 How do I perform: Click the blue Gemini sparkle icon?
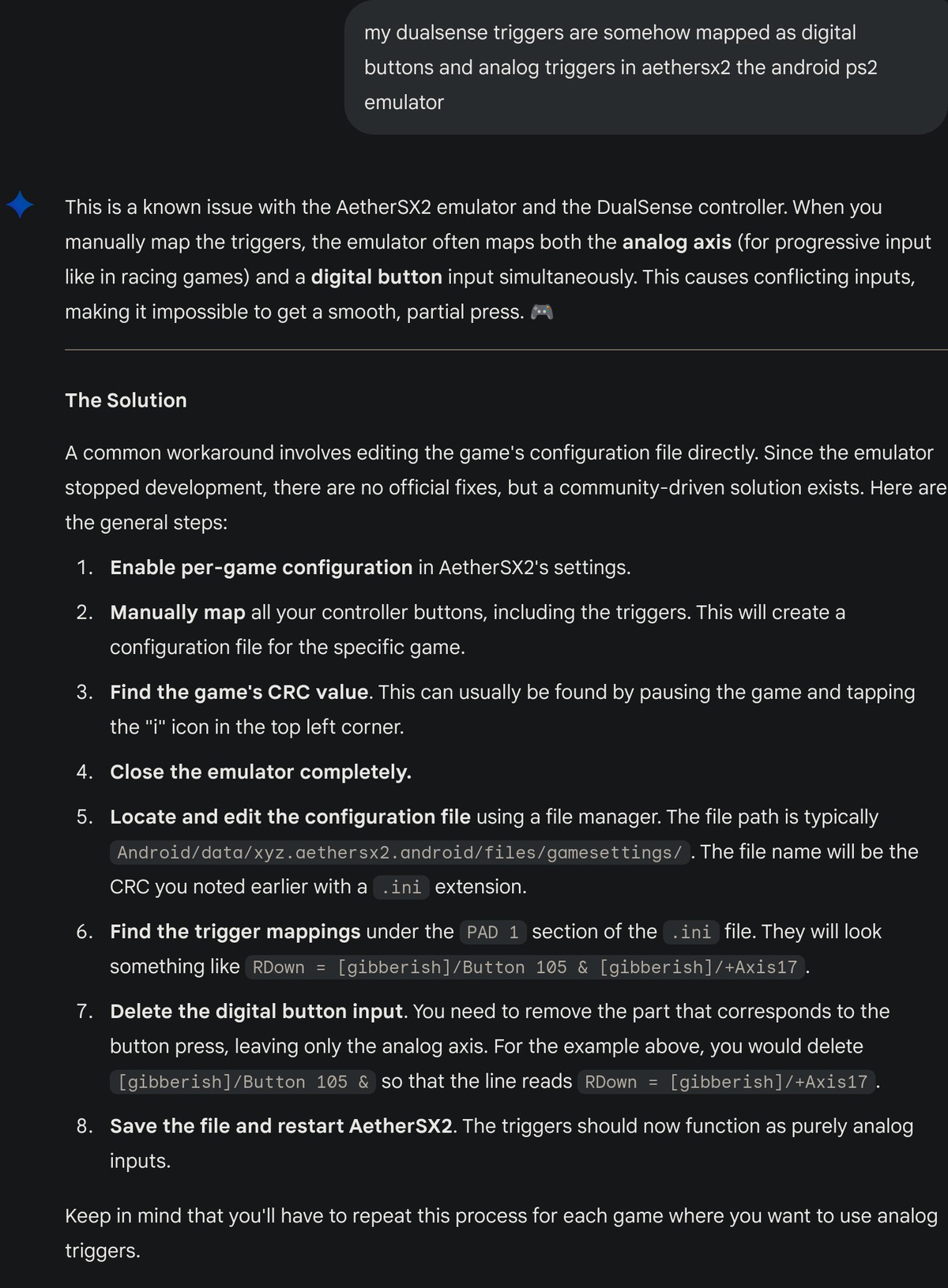coord(20,205)
